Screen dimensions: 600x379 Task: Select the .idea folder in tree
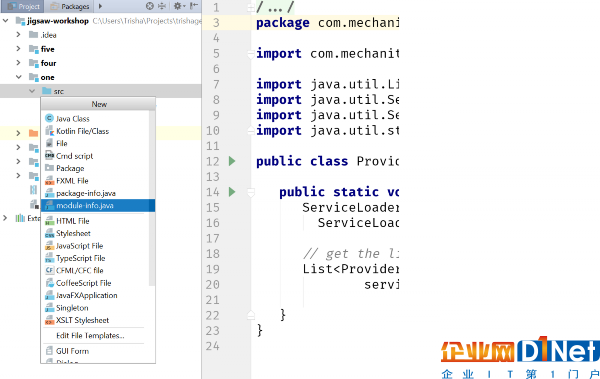click(48, 35)
